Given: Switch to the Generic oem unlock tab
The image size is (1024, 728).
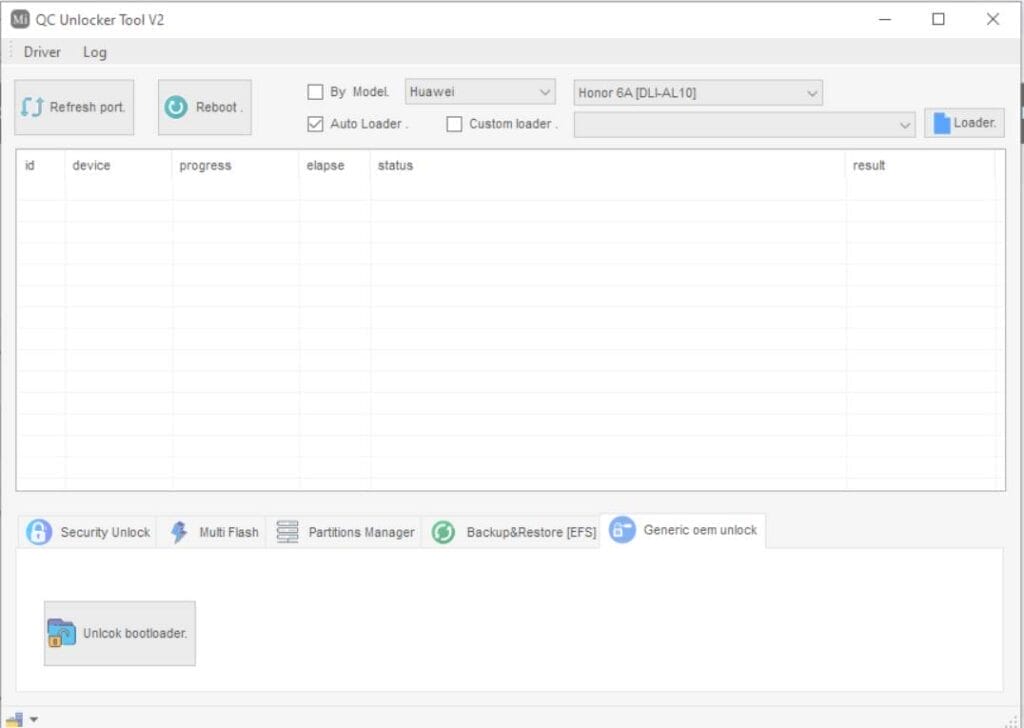Looking at the screenshot, I should [x=683, y=530].
